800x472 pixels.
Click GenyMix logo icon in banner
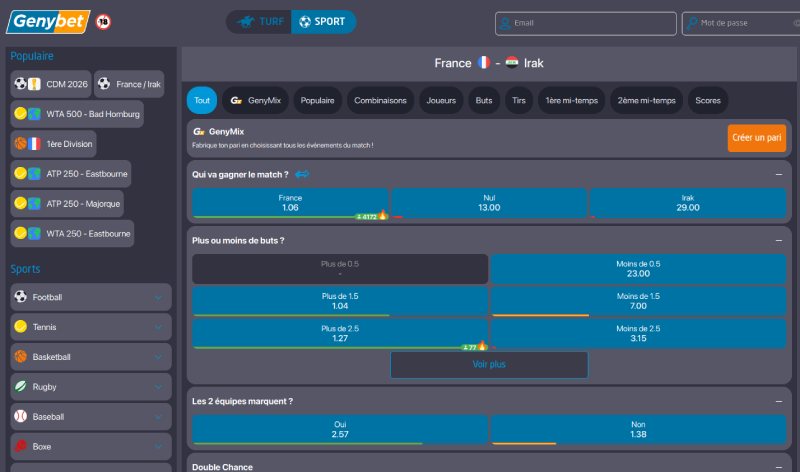point(198,132)
